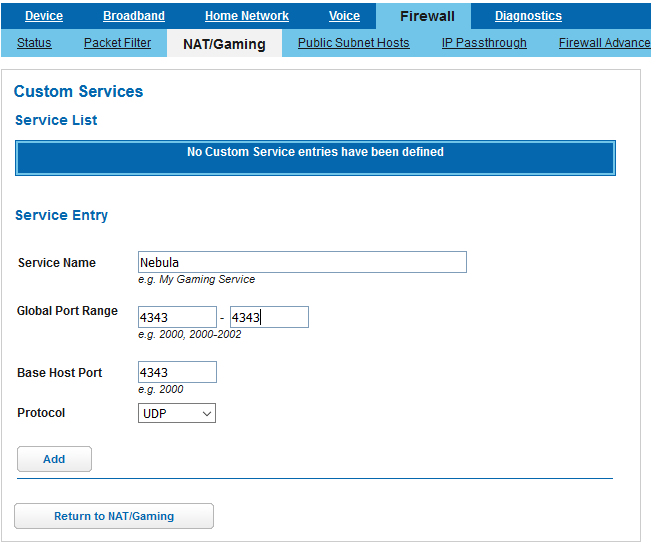Open the Diagnostics tab
The width and height of the screenshot is (651, 559).
[528, 16]
